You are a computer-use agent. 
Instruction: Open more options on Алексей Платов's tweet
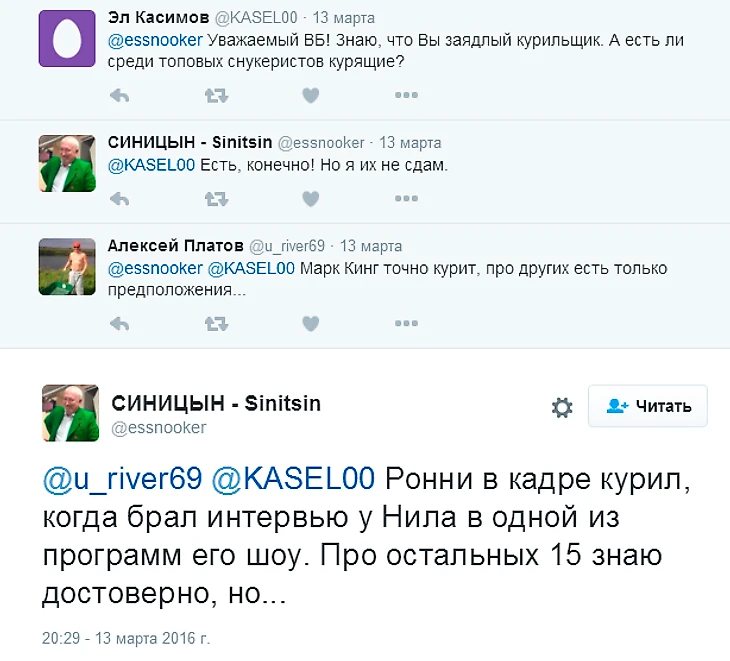pyautogui.click(x=405, y=323)
